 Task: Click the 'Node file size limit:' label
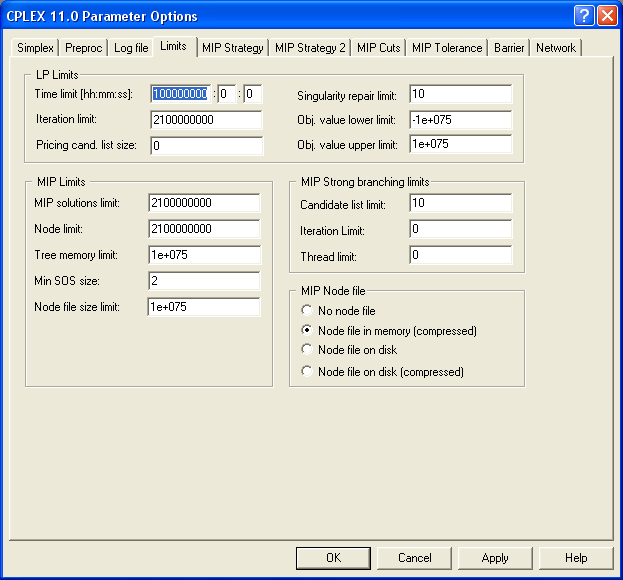tap(77, 307)
